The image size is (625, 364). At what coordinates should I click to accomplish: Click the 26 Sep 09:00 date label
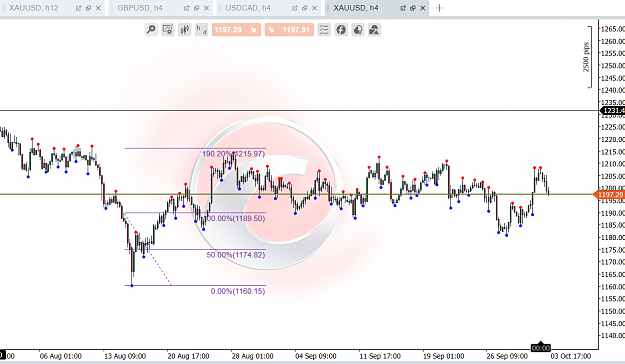(507, 356)
